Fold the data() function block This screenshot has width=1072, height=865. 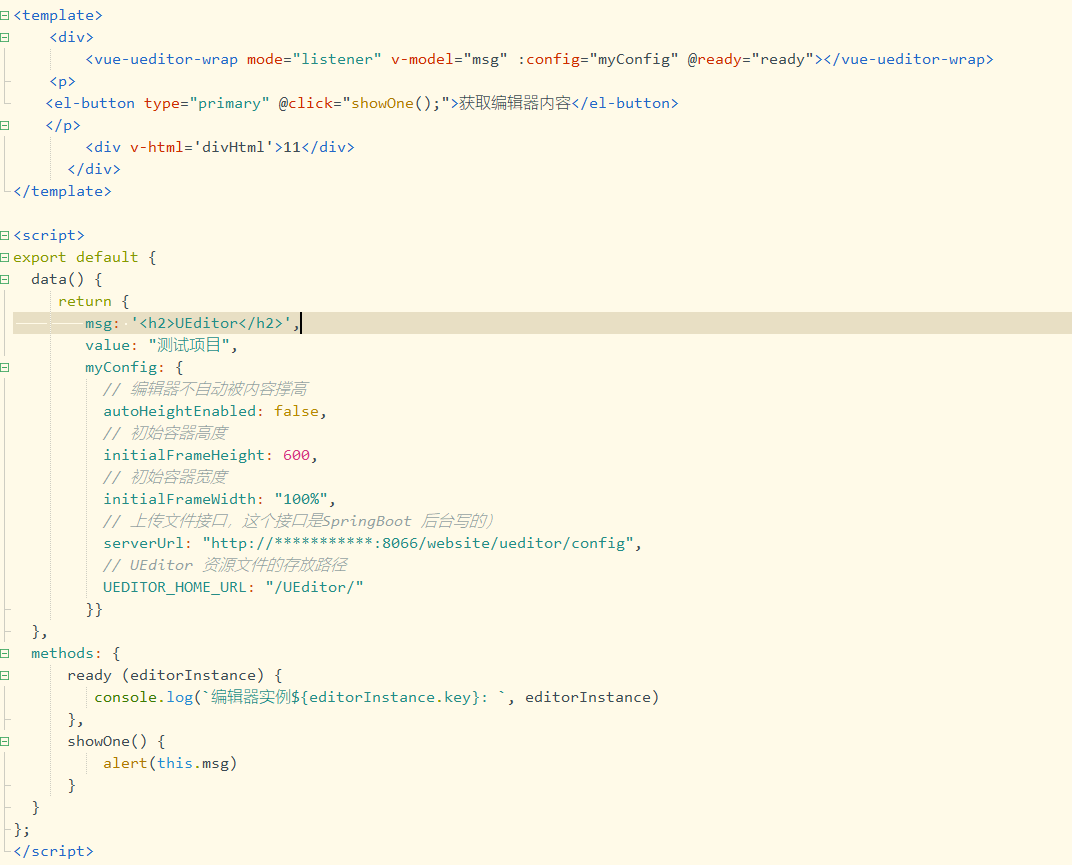coord(5,279)
